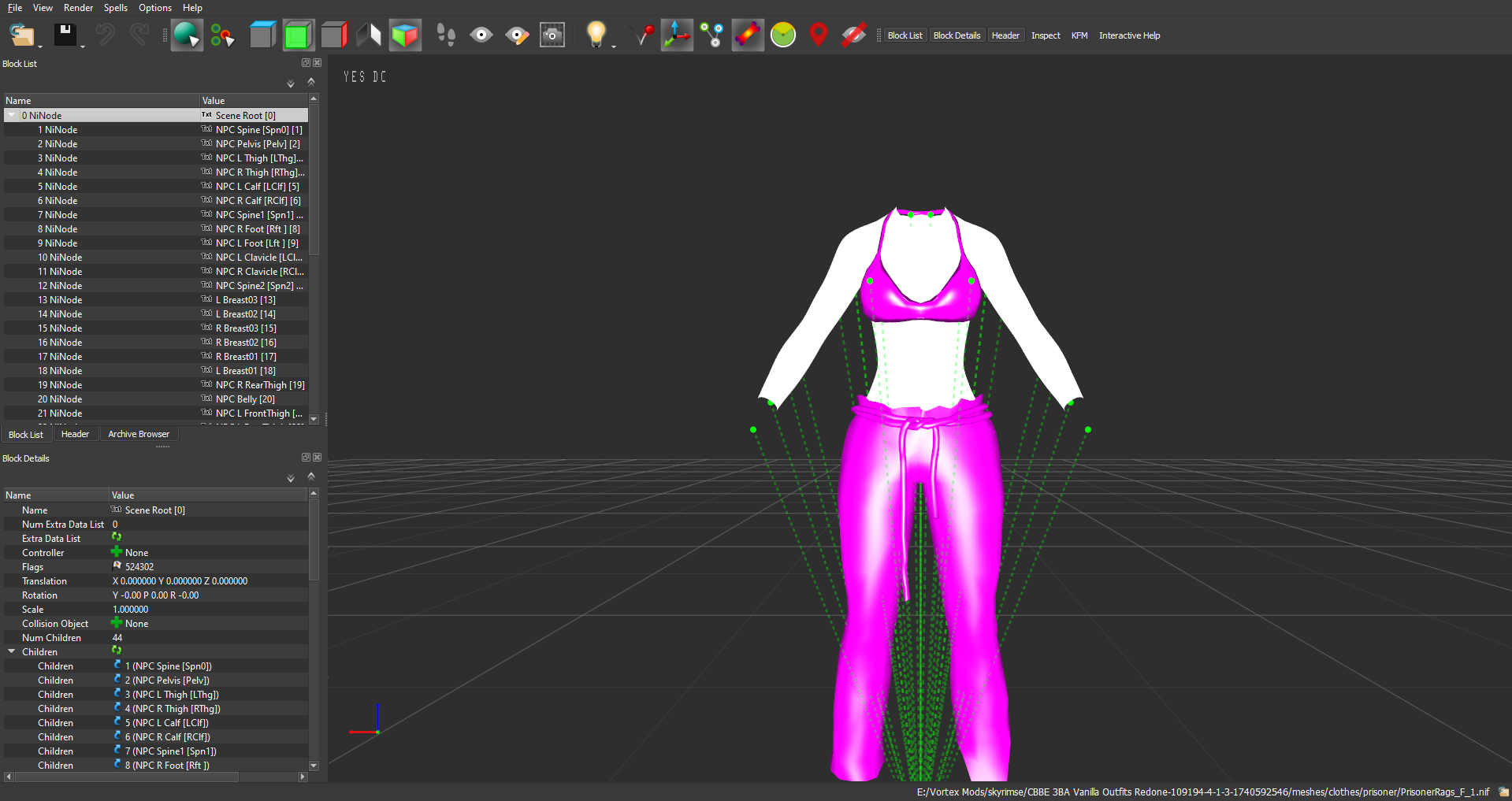This screenshot has height=801, width=1512.
Task: Switch to the Archive Browser tab
Action: 139,434
